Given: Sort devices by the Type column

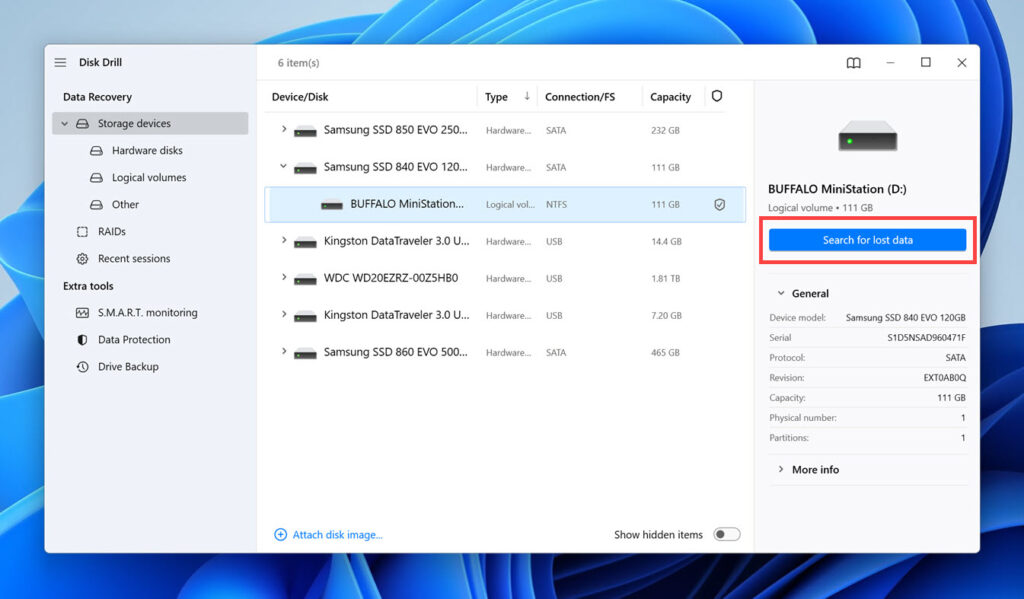Looking at the screenshot, I should 490,96.
